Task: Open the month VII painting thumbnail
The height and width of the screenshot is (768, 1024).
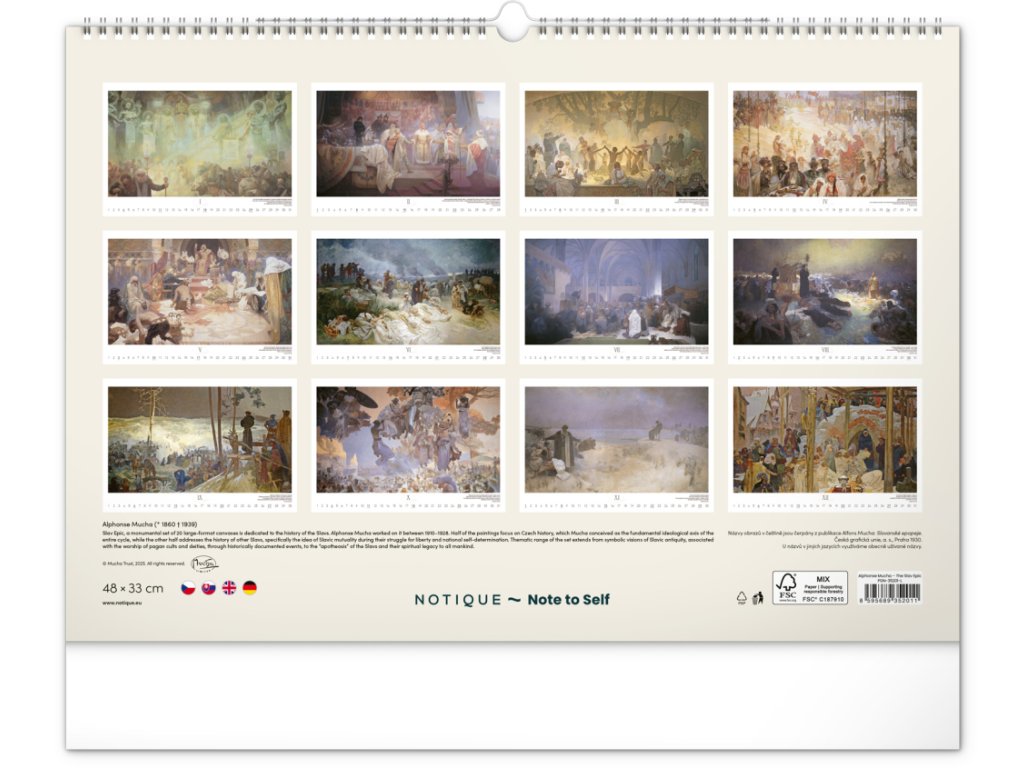Action: [616, 291]
